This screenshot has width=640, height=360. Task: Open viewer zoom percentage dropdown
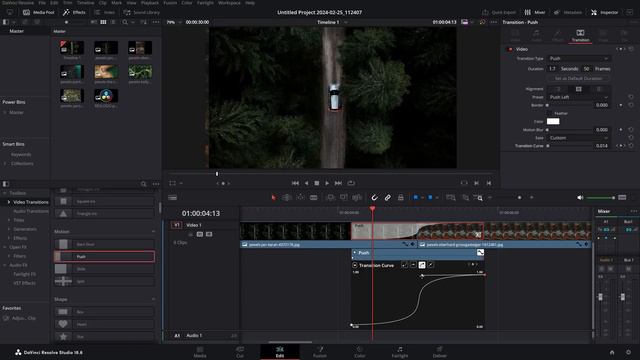[x=173, y=22]
